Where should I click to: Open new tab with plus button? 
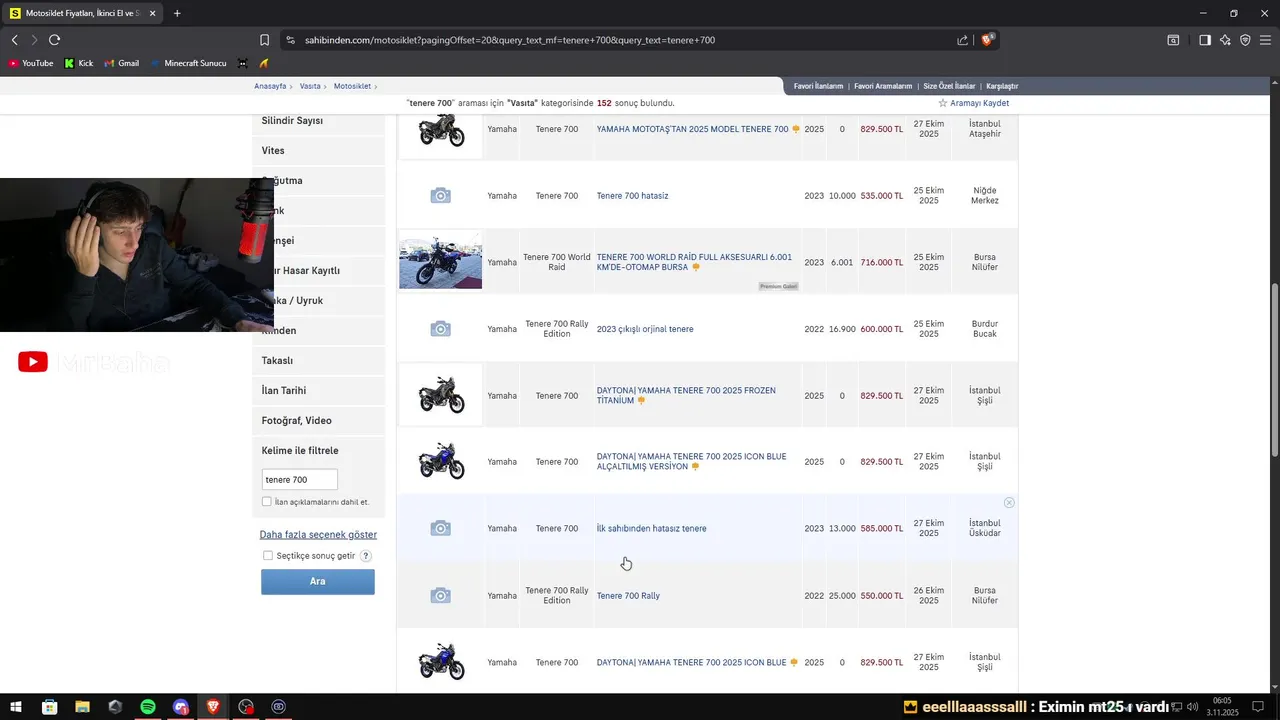point(177,13)
